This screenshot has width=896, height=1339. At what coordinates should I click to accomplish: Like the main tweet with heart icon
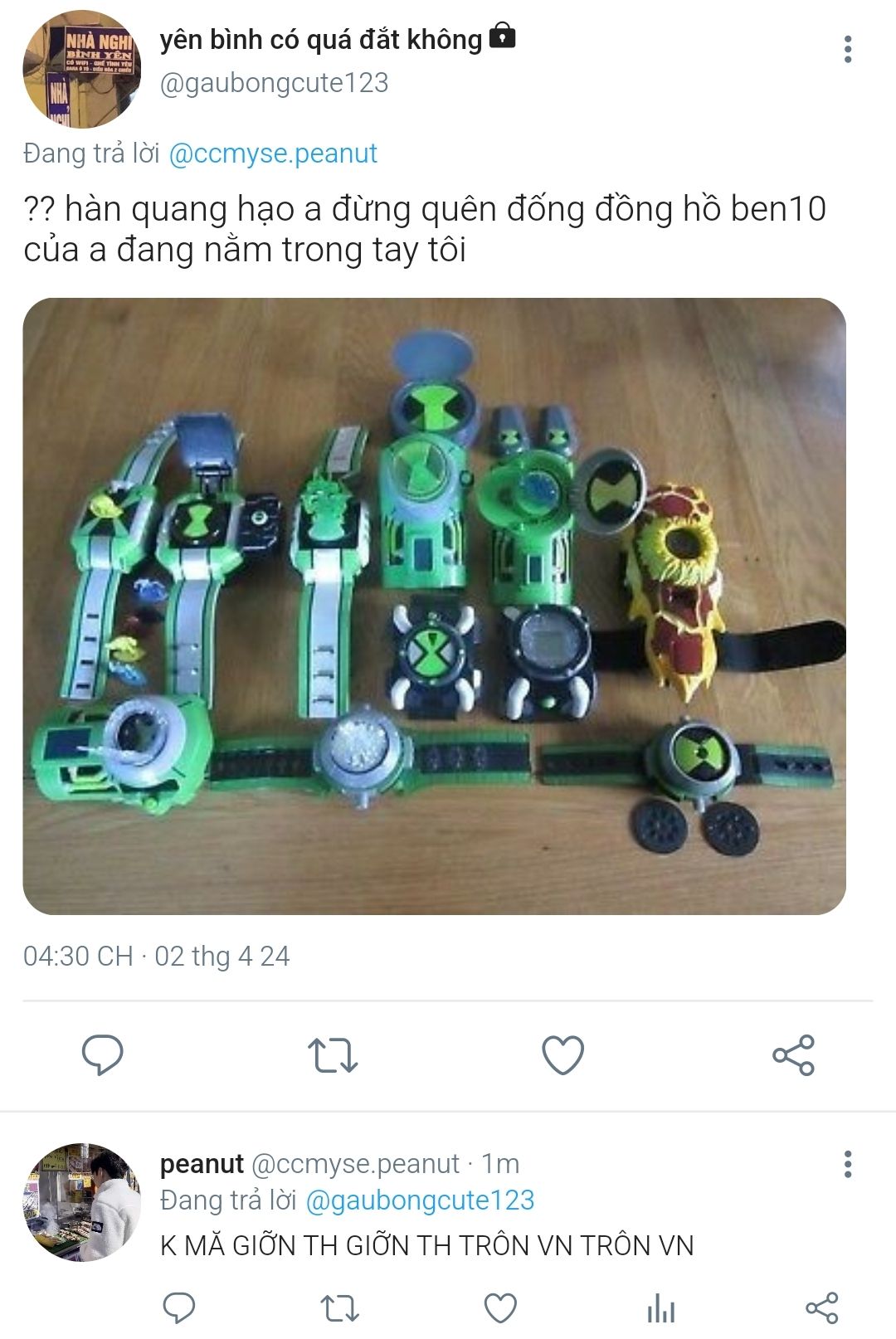562,1055
